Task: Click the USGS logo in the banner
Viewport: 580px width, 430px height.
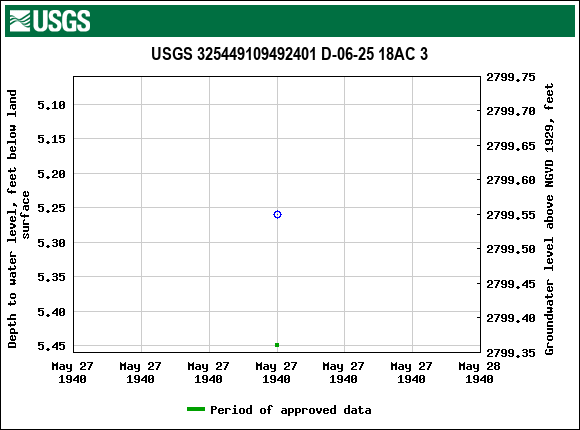Action: click(50, 21)
